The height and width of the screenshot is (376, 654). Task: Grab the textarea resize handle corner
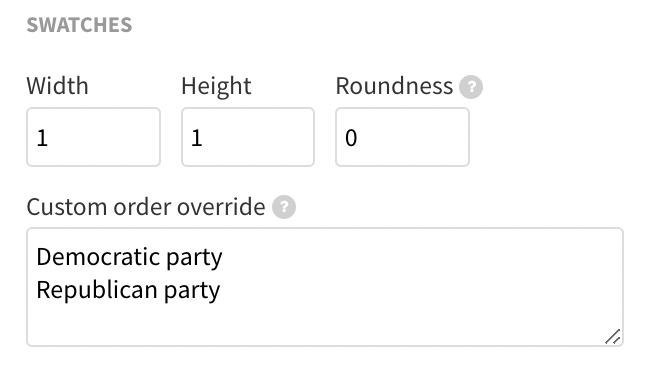(x=612, y=336)
